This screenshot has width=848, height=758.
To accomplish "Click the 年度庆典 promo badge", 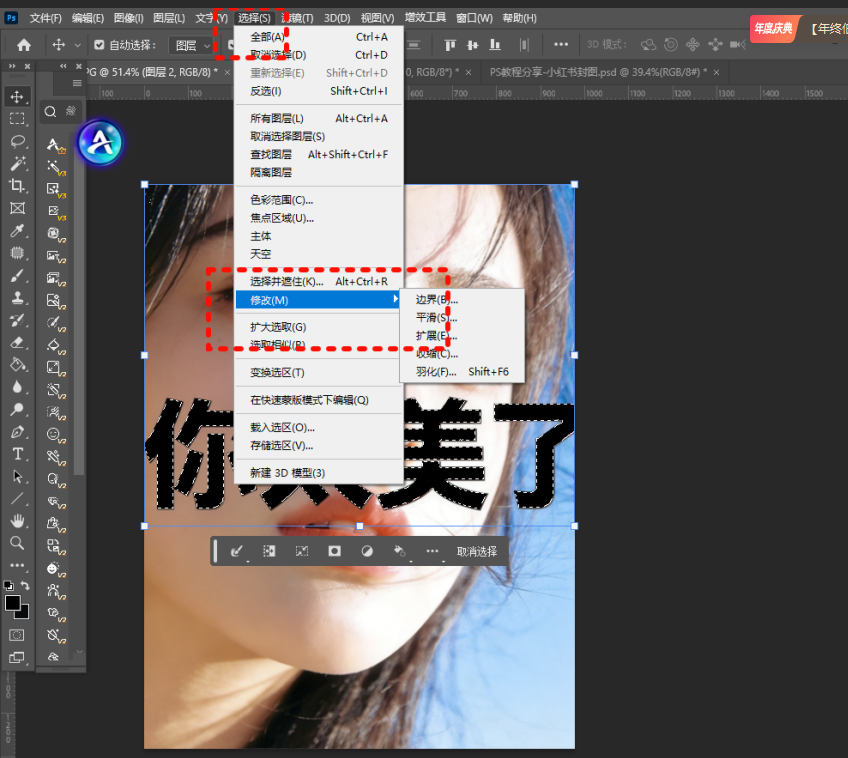I will (x=774, y=29).
